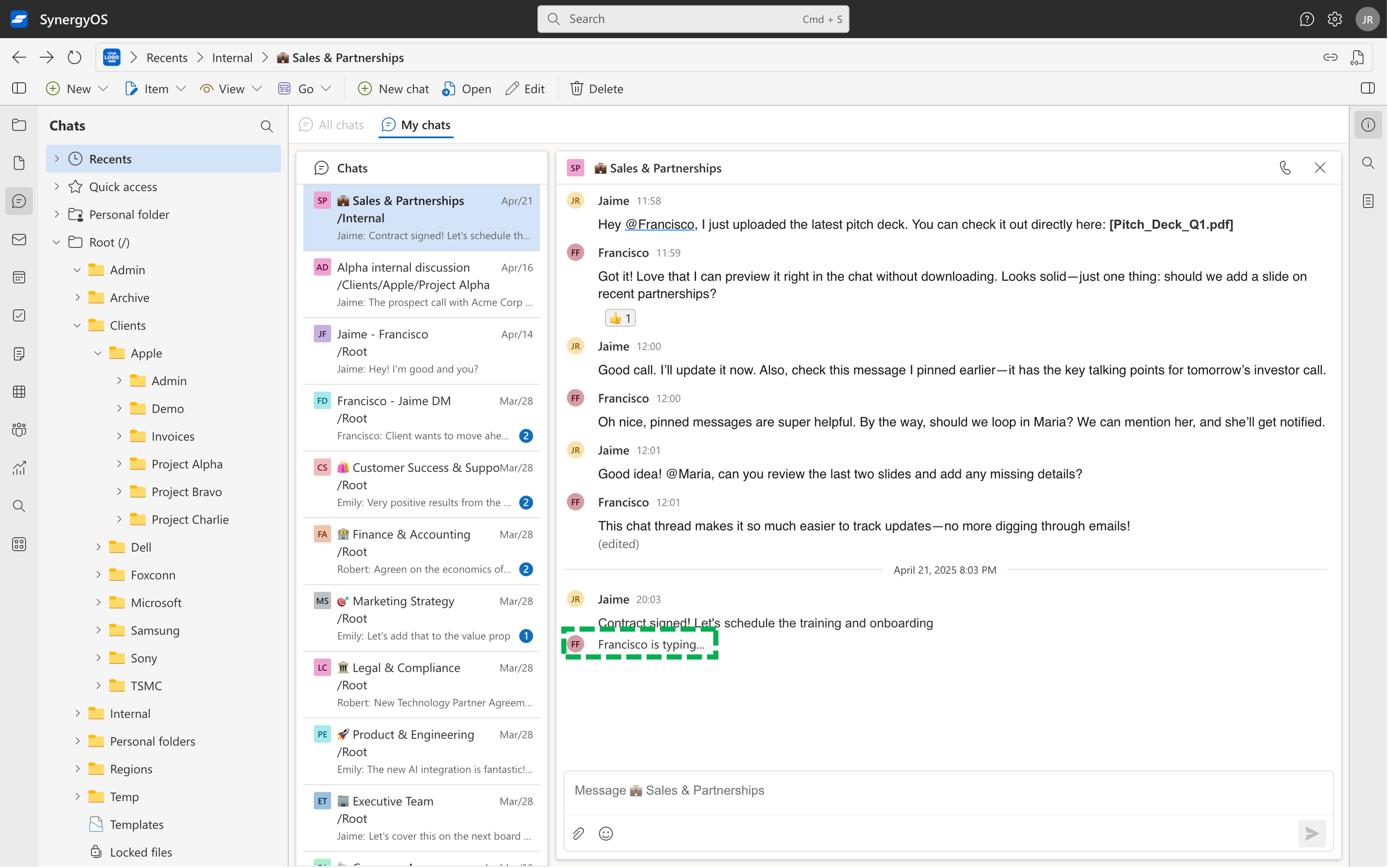The width and height of the screenshot is (1388, 868).
Task: Open the View dropdown menu
Action: click(231, 88)
